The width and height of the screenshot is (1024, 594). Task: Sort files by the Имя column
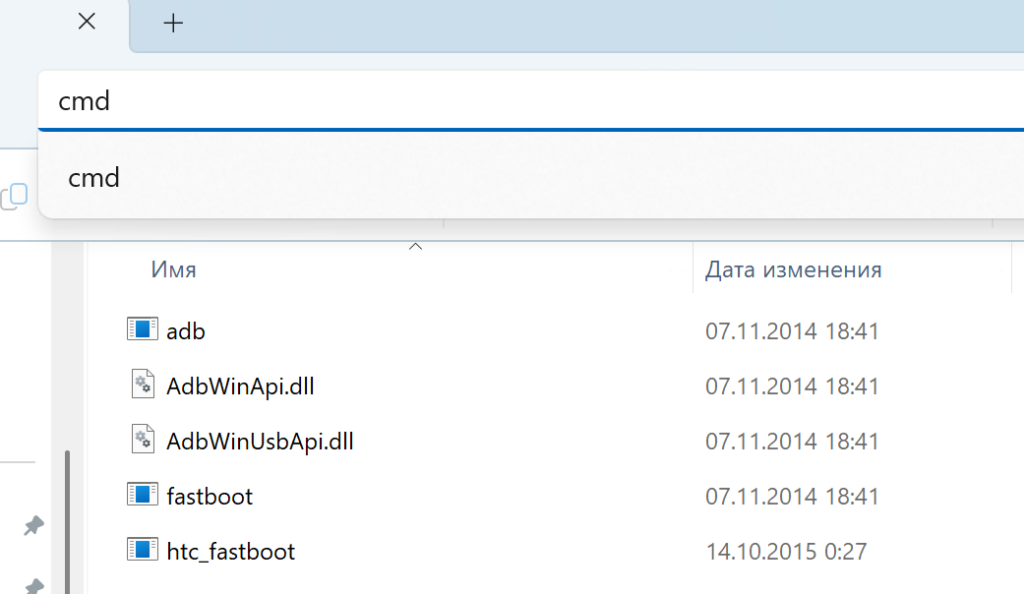(173, 270)
